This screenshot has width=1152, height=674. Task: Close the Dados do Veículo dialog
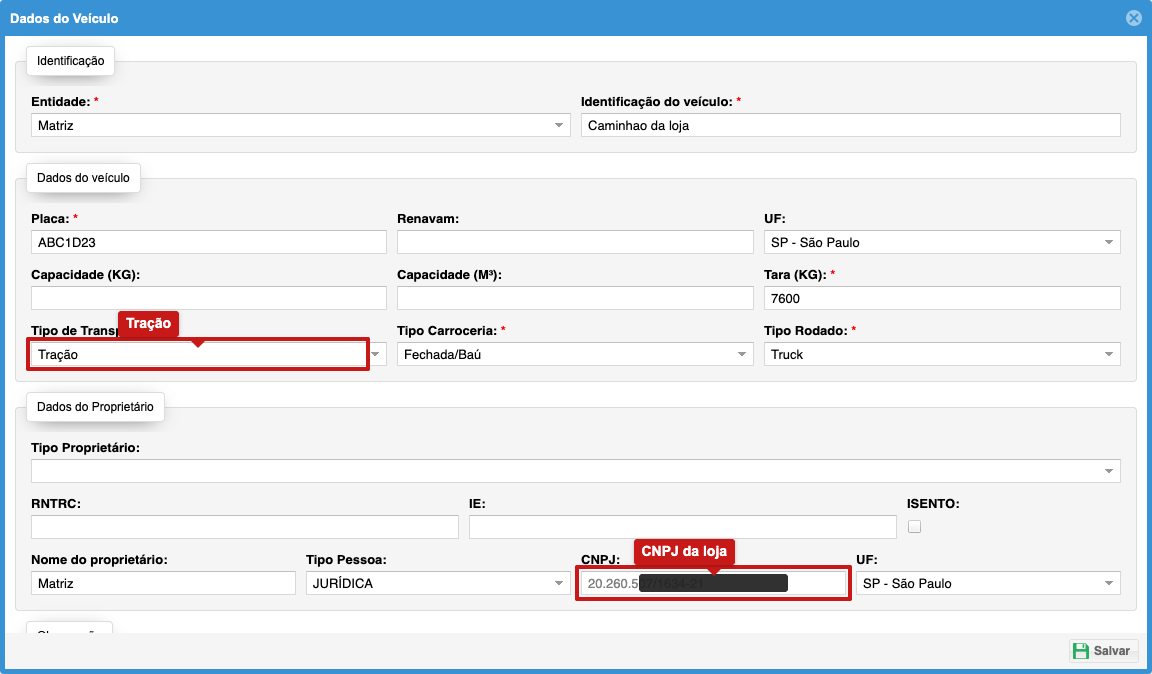(1134, 18)
